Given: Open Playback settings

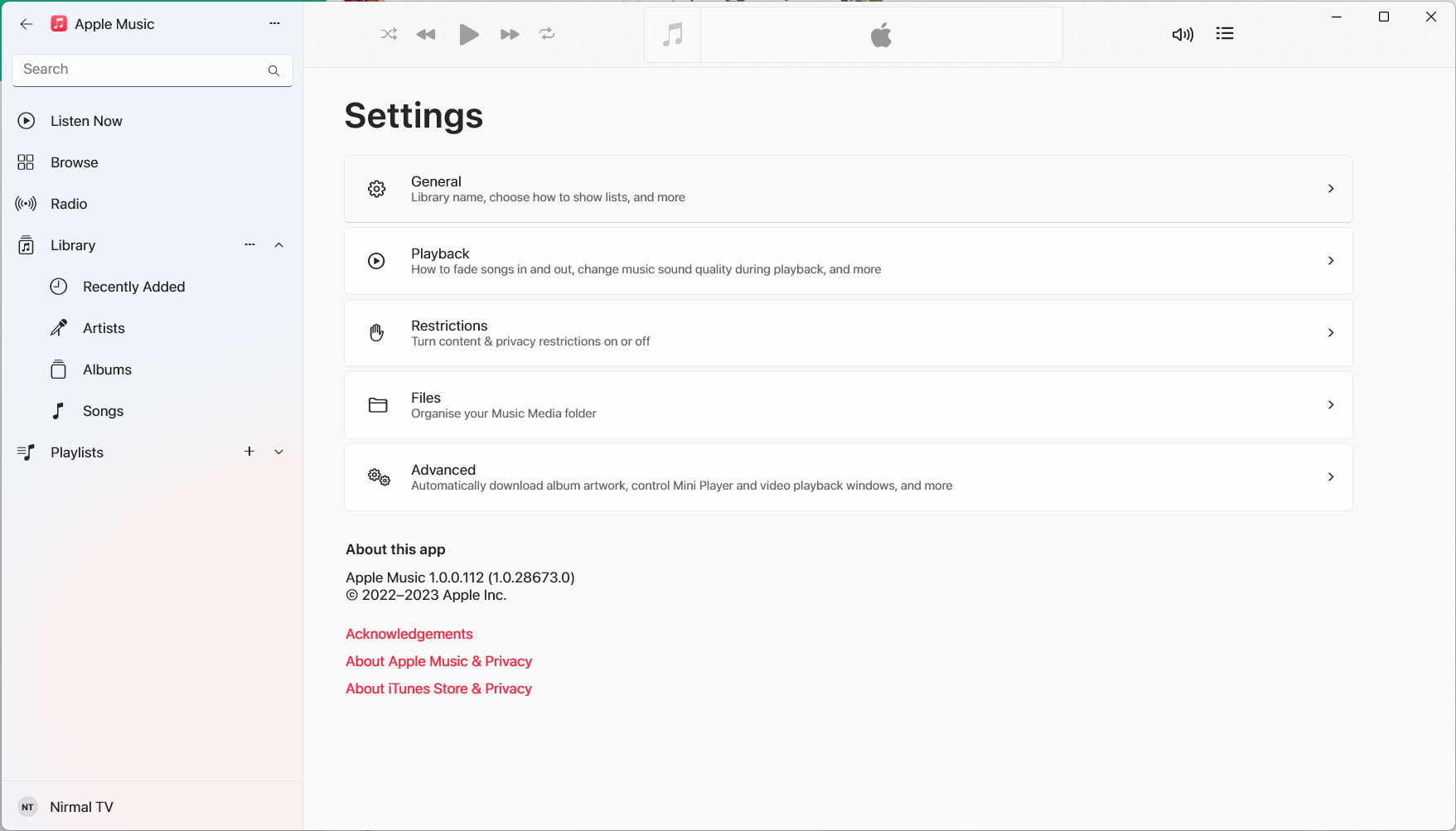Looking at the screenshot, I should [x=848, y=261].
